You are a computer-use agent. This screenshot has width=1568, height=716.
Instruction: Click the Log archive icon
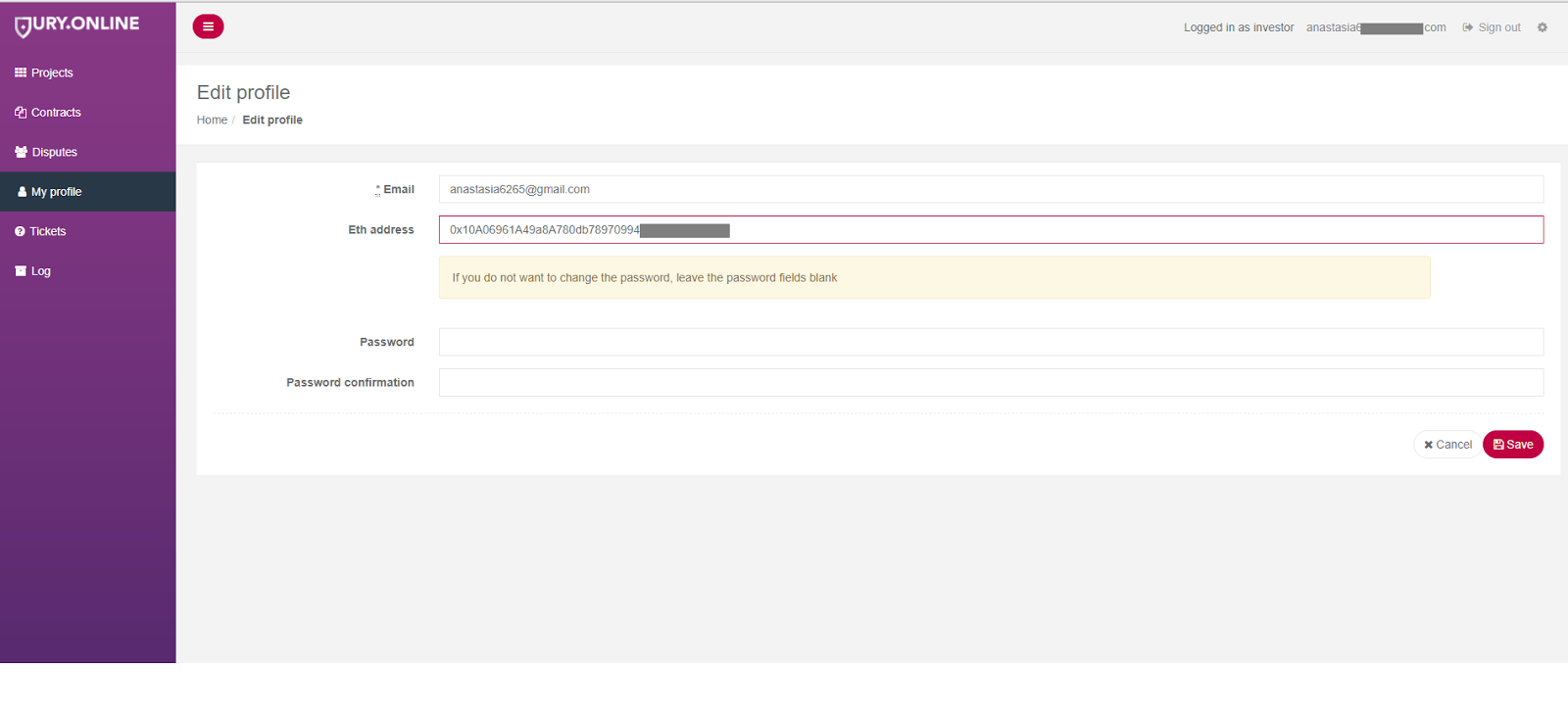tap(21, 271)
